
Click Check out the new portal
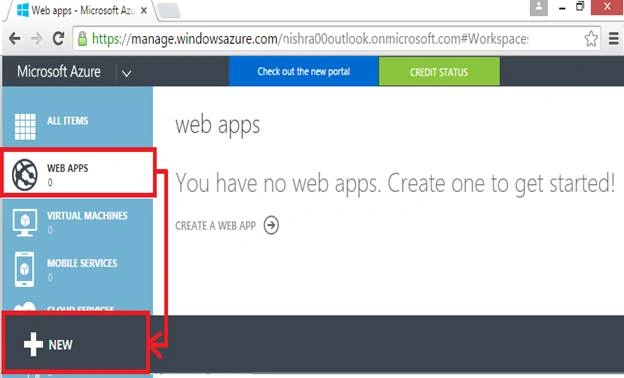[303, 71]
